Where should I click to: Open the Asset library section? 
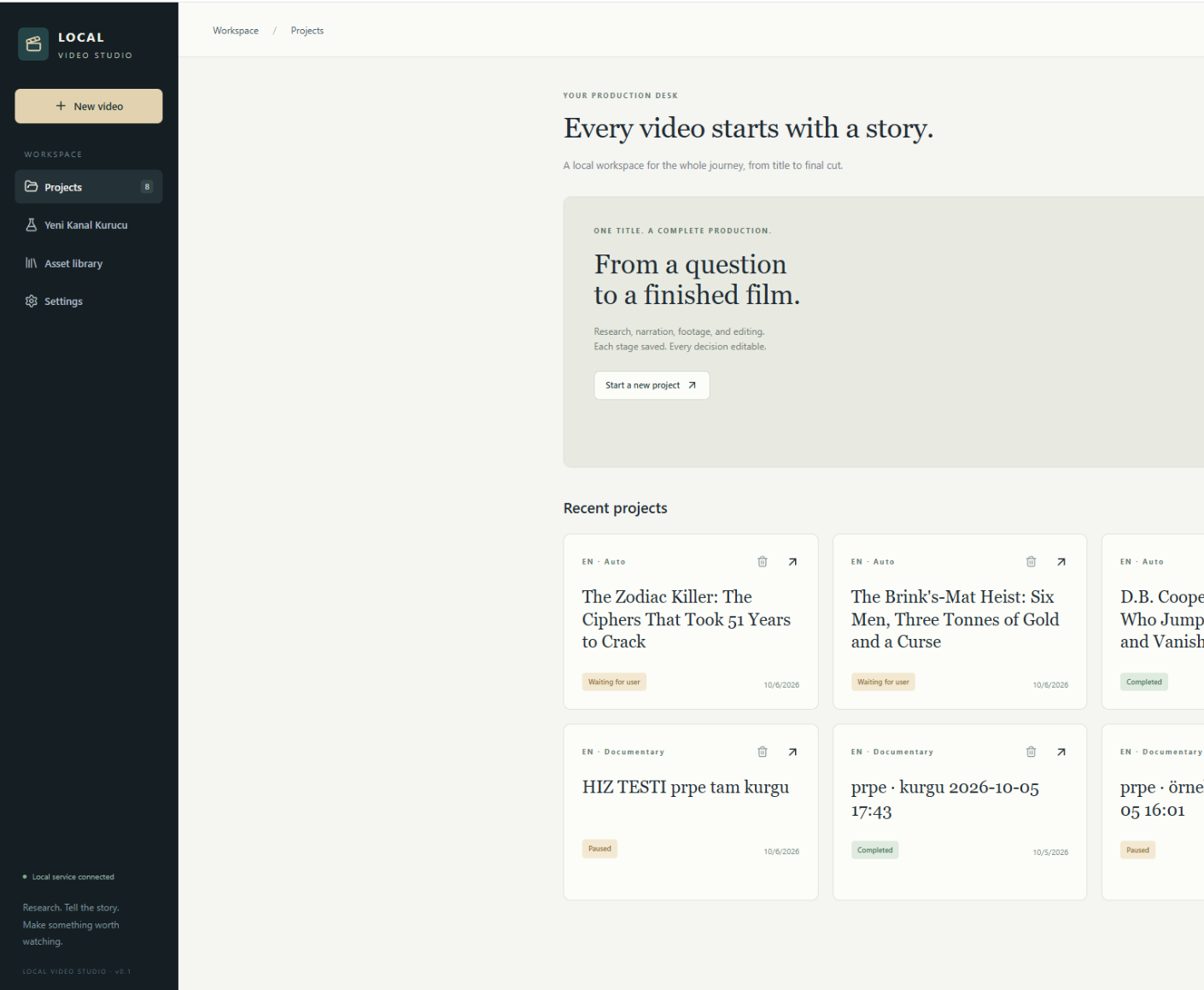coord(89,263)
